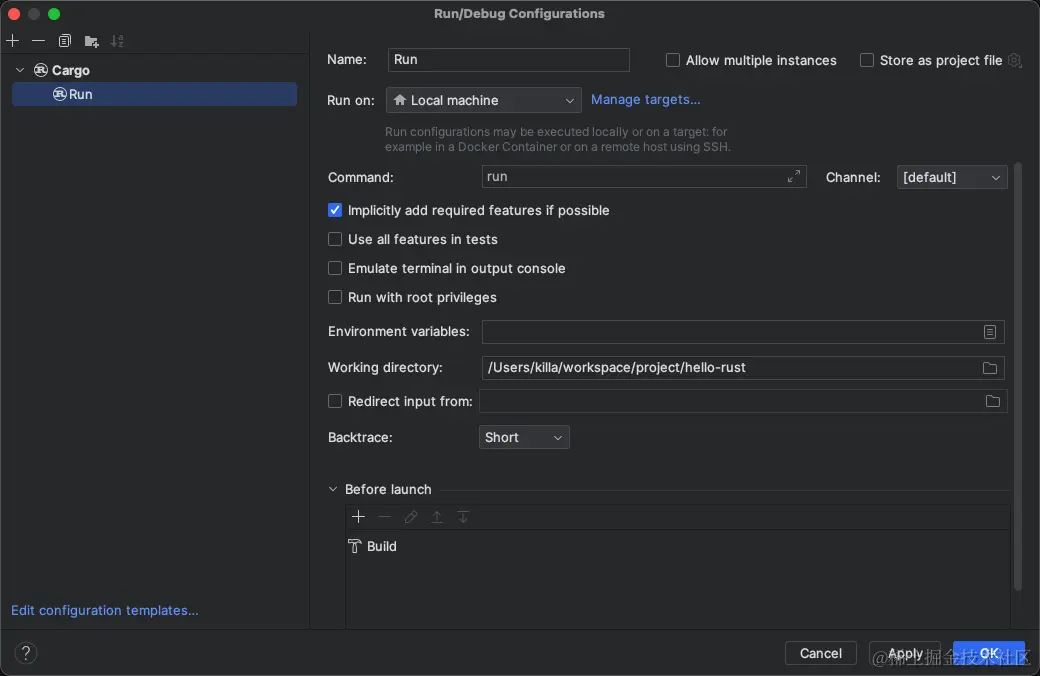Viewport: 1040px width, 676px height.
Task: Click Manage targets link
Action: point(645,100)
